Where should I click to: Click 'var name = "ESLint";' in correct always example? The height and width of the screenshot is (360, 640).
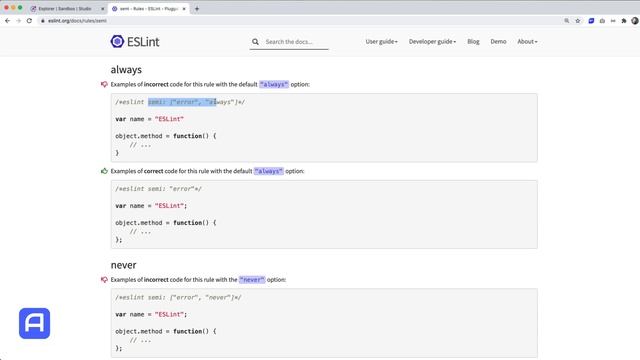[151, 206]
